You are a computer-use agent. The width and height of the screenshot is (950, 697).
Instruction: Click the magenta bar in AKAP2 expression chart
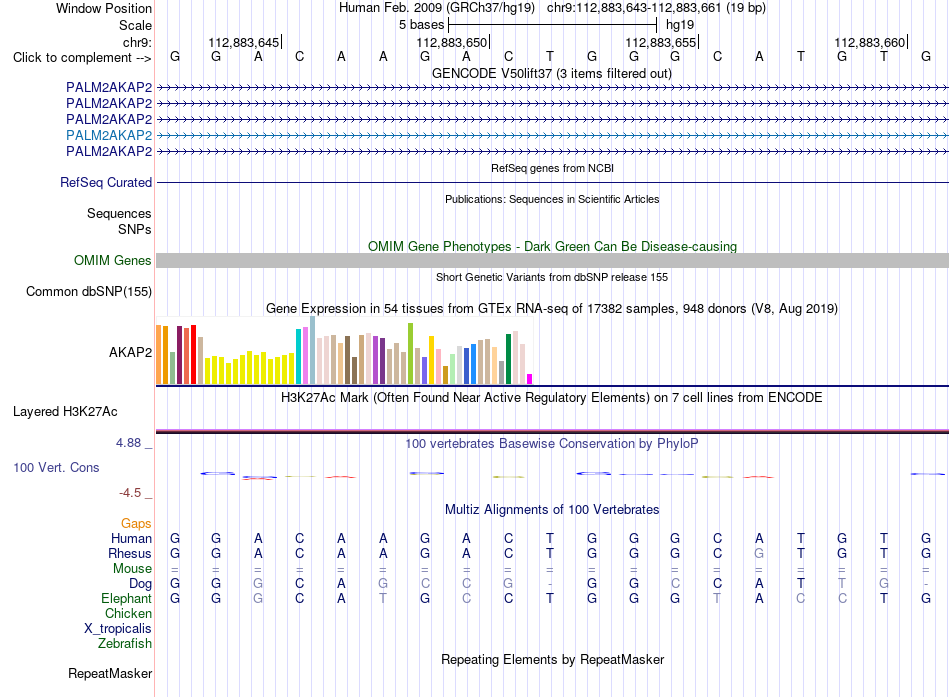[x=530, y=379]
